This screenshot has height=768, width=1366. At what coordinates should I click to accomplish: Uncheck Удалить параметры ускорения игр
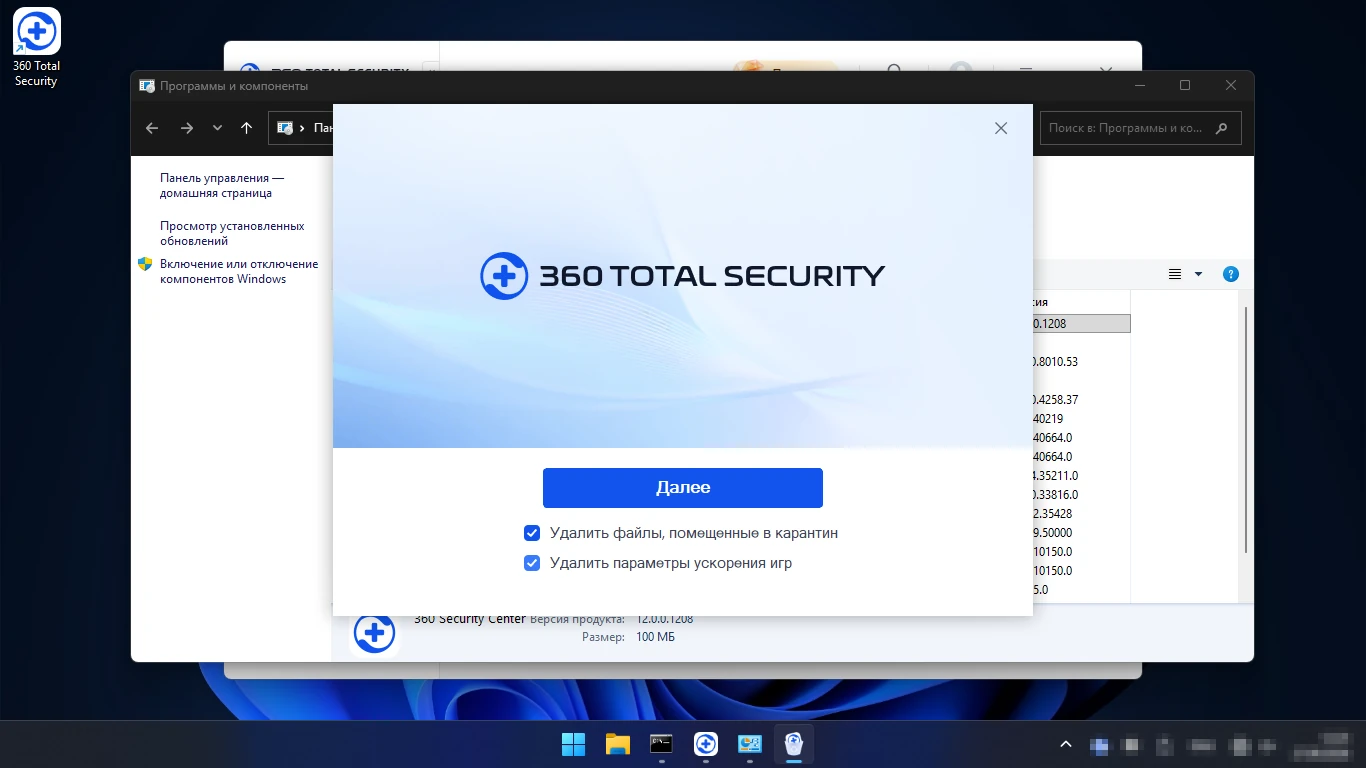coord(532,563)
